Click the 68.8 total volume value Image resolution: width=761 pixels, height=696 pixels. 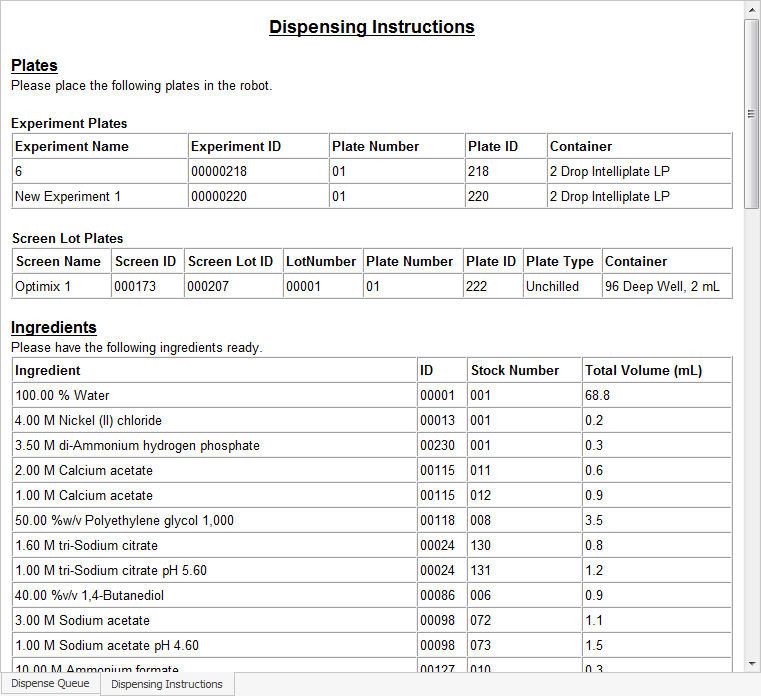[598, 396]
